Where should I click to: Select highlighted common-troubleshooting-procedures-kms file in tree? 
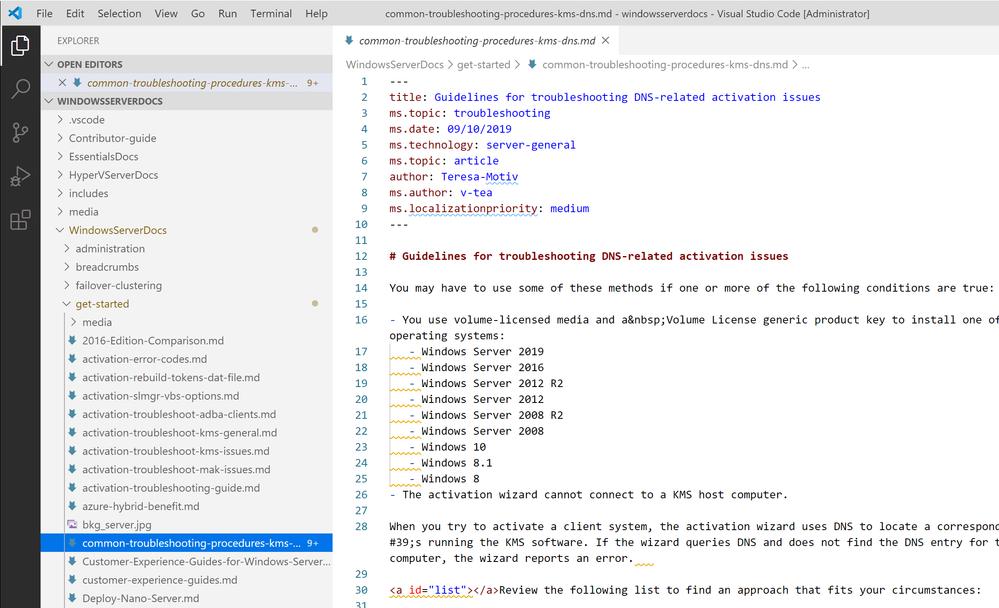[x=187, y=543]
